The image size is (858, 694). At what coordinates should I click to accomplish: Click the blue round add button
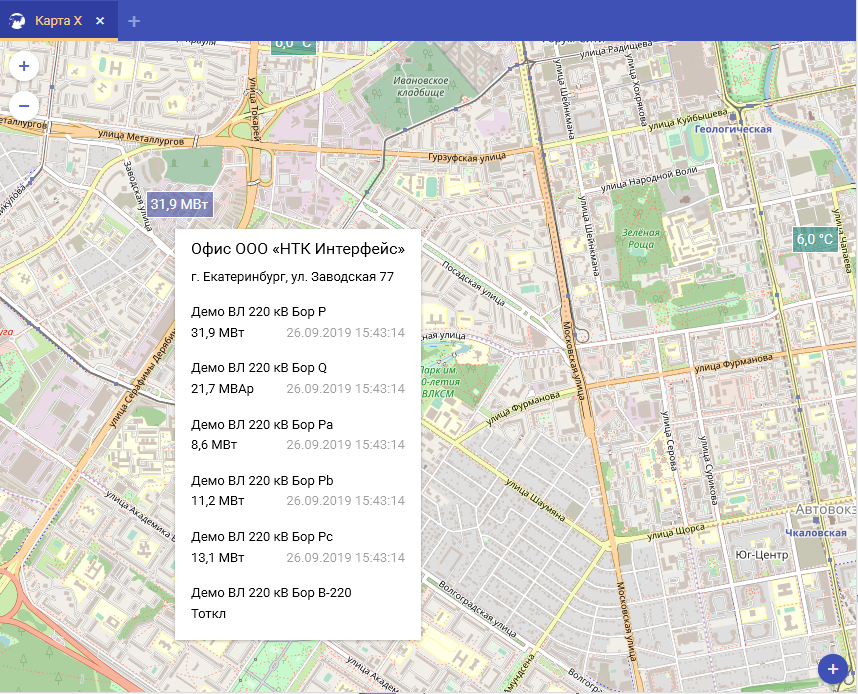click(x=832, y=669)
